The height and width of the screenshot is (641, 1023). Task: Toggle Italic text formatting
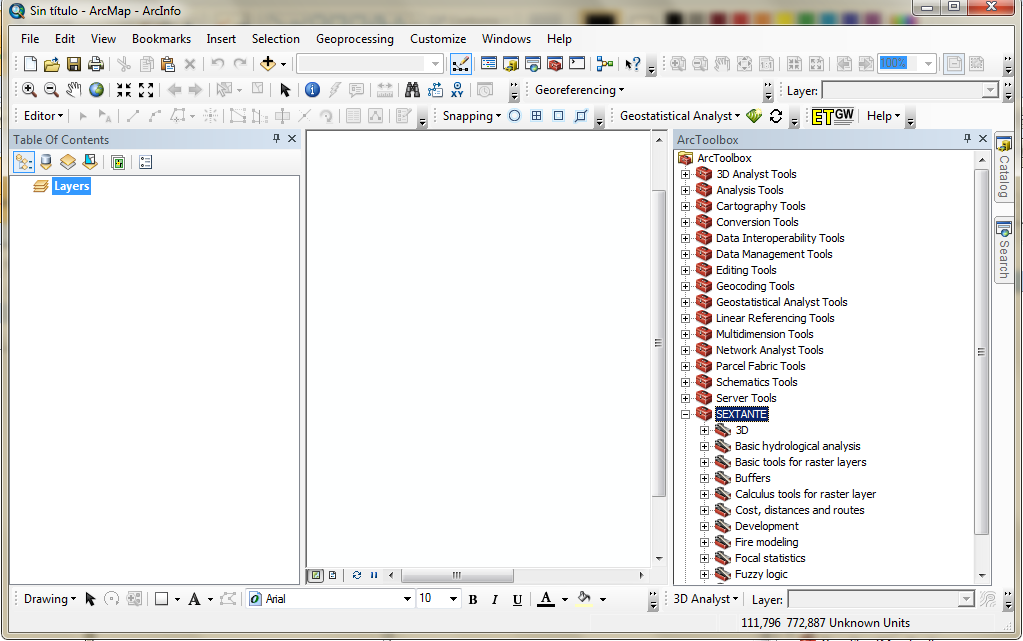(x=495, y=599)
